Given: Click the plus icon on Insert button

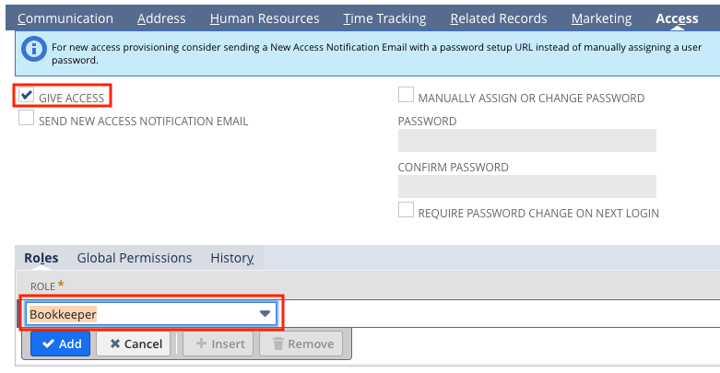Looking at the screenshot, I should [201, 344].
